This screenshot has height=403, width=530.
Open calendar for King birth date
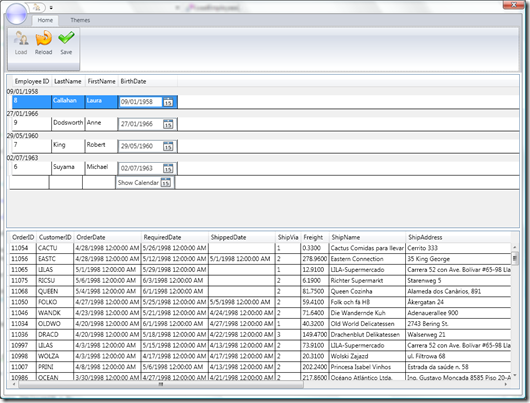(168, 146)
